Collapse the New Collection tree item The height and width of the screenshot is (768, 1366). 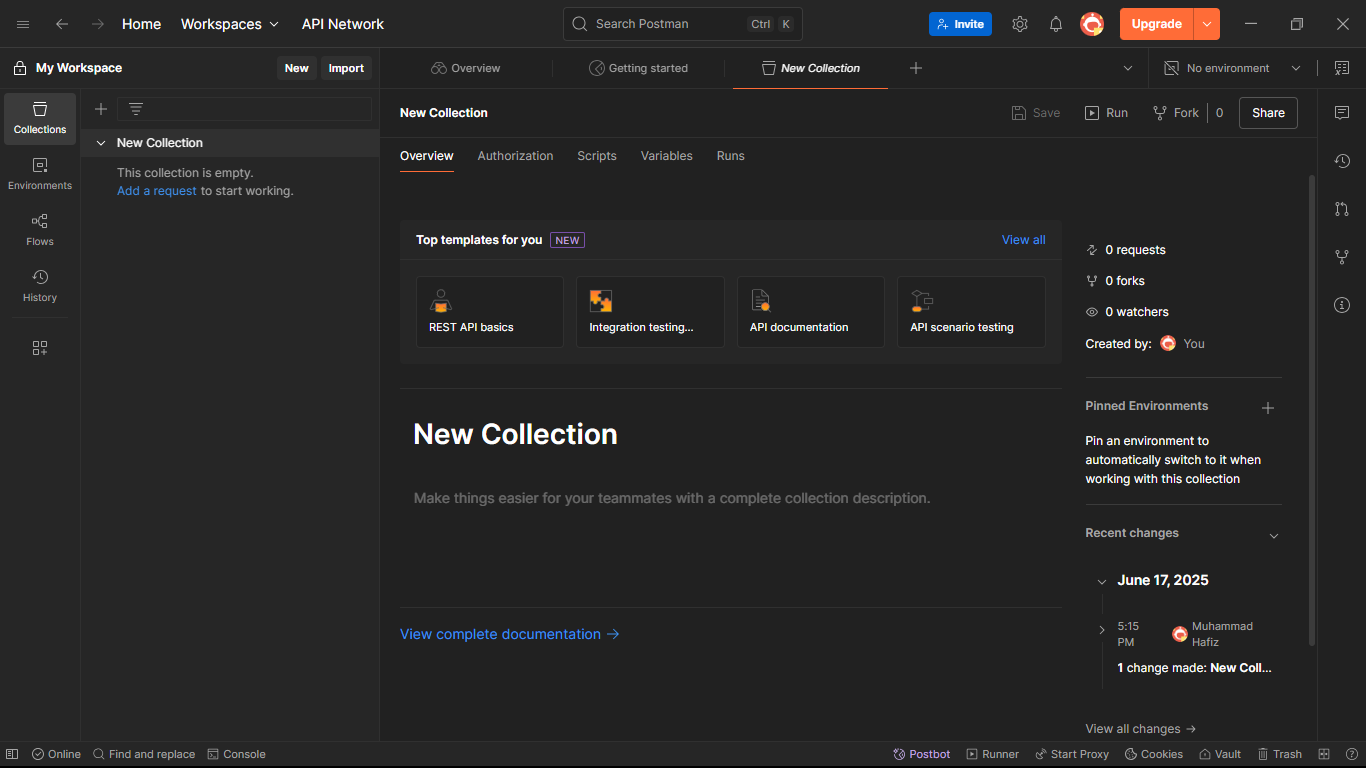click(101, 143)
